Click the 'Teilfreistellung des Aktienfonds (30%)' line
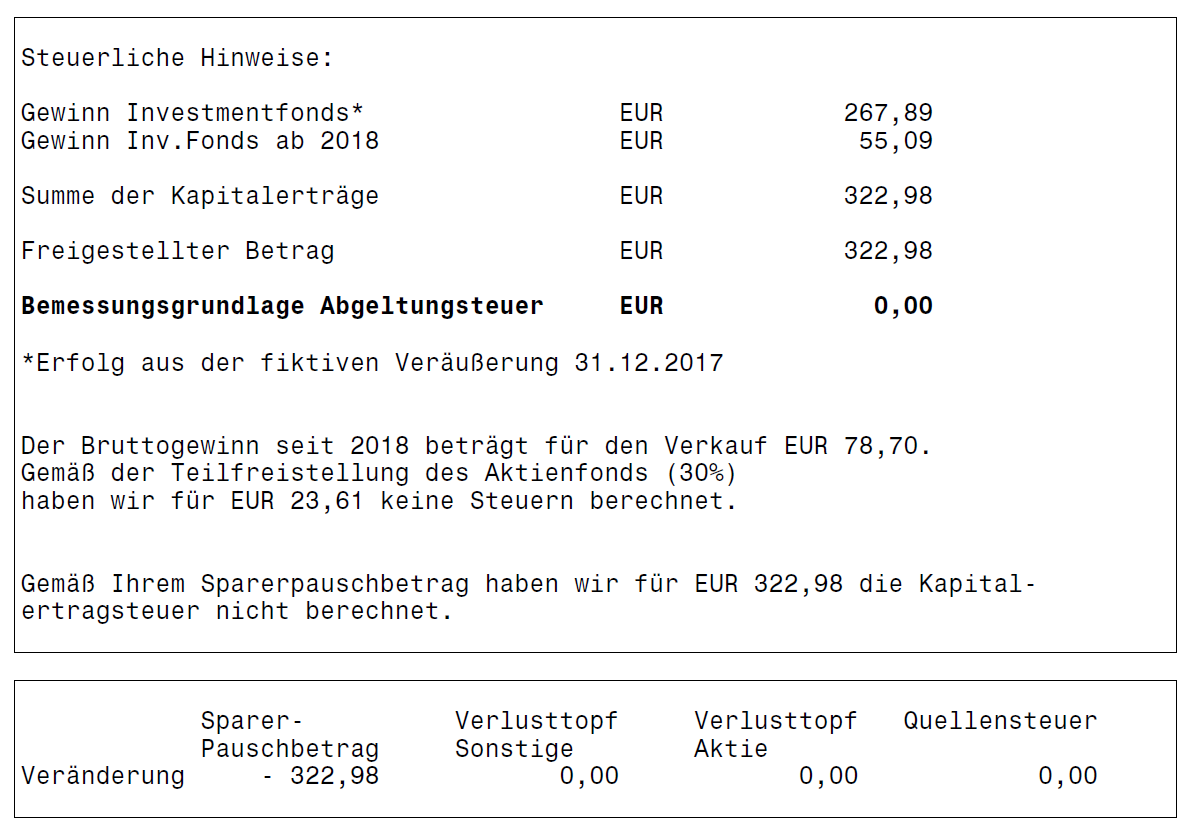The height and width of the screenshot is (838, 1195). click(x=379, y=473)
